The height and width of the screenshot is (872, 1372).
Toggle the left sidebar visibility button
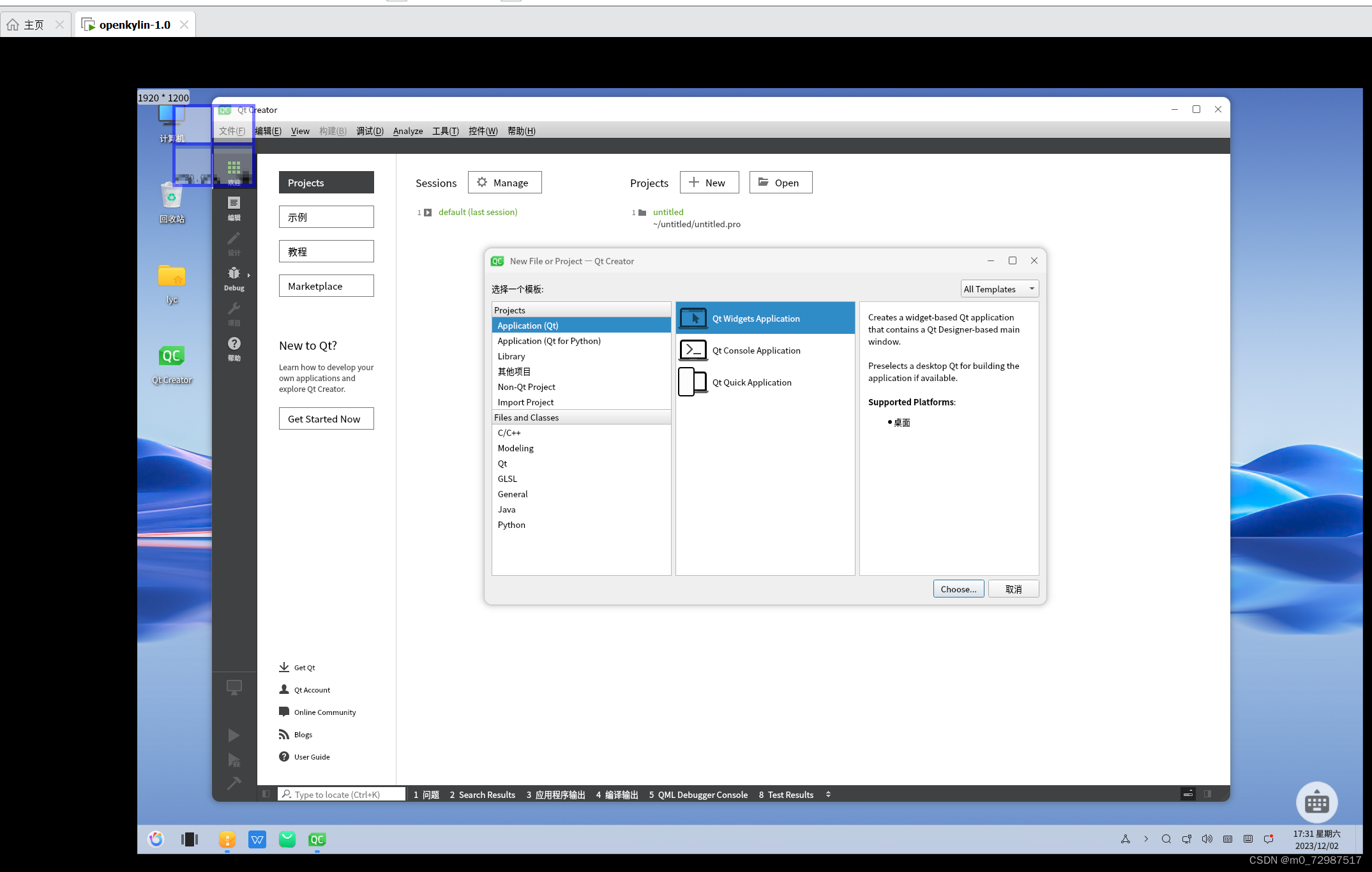[x=266, y=794]
